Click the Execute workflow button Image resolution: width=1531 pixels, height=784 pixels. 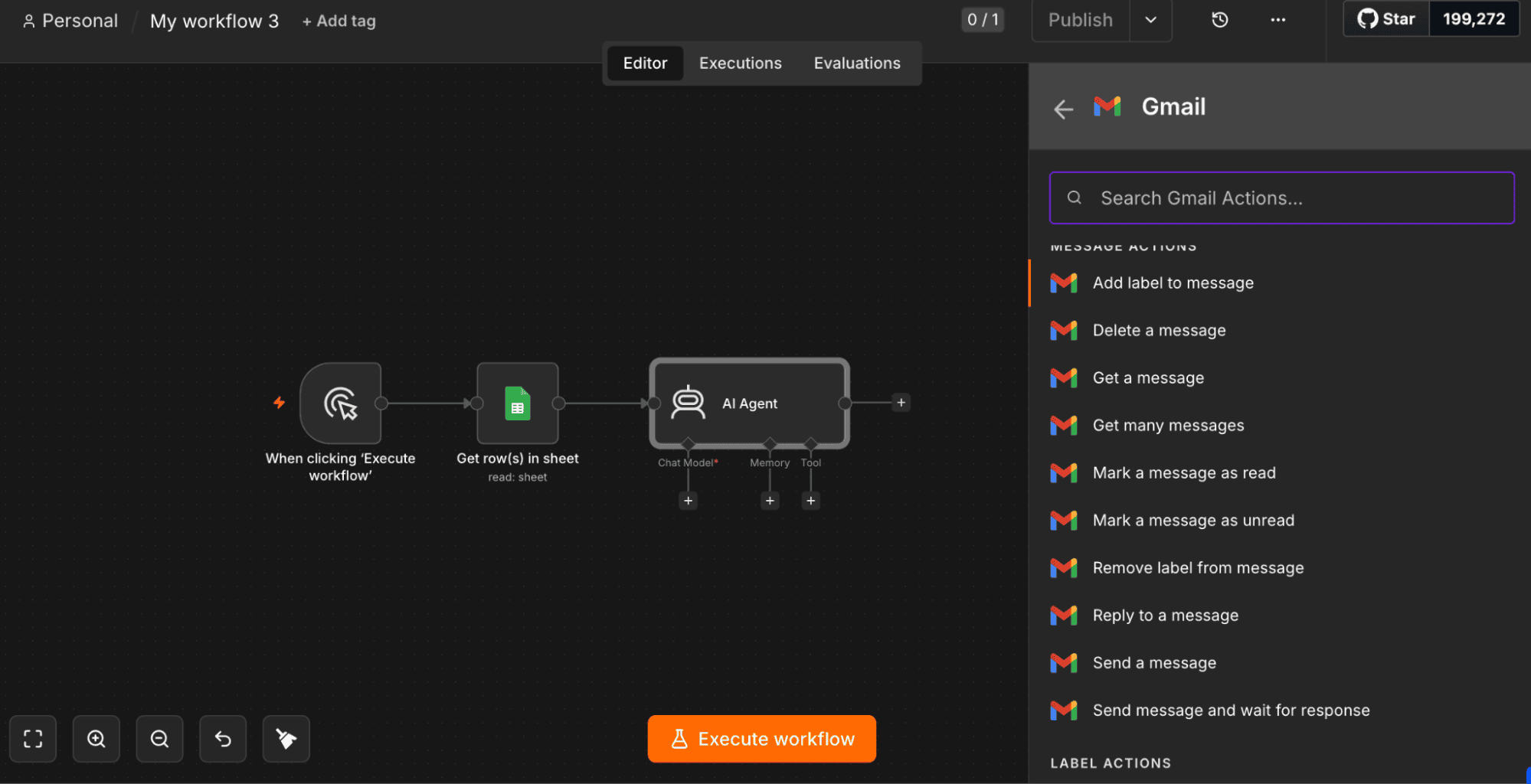(x=762, y=739)
